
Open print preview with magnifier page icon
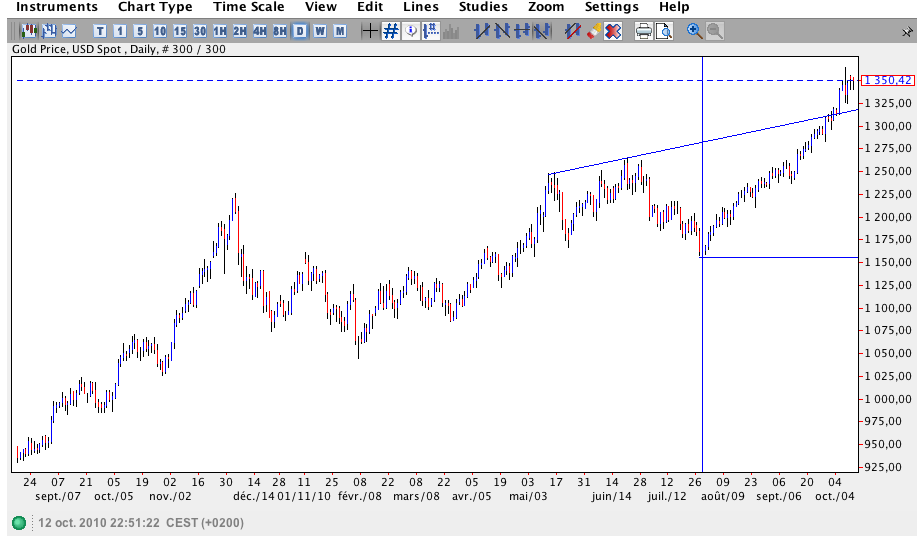click(665, 31)
